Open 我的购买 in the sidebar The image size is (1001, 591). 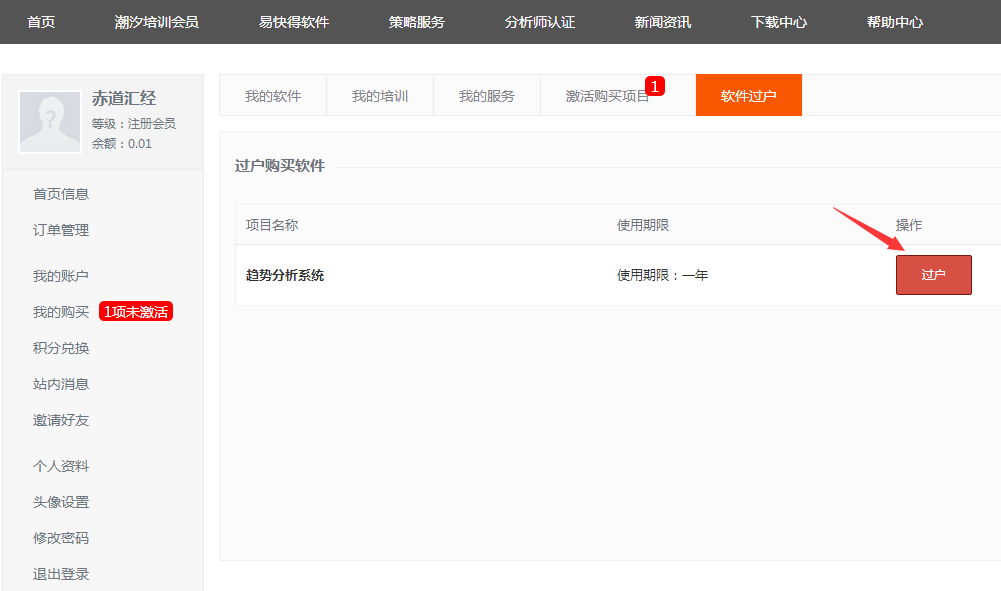[x=61, y=312]
